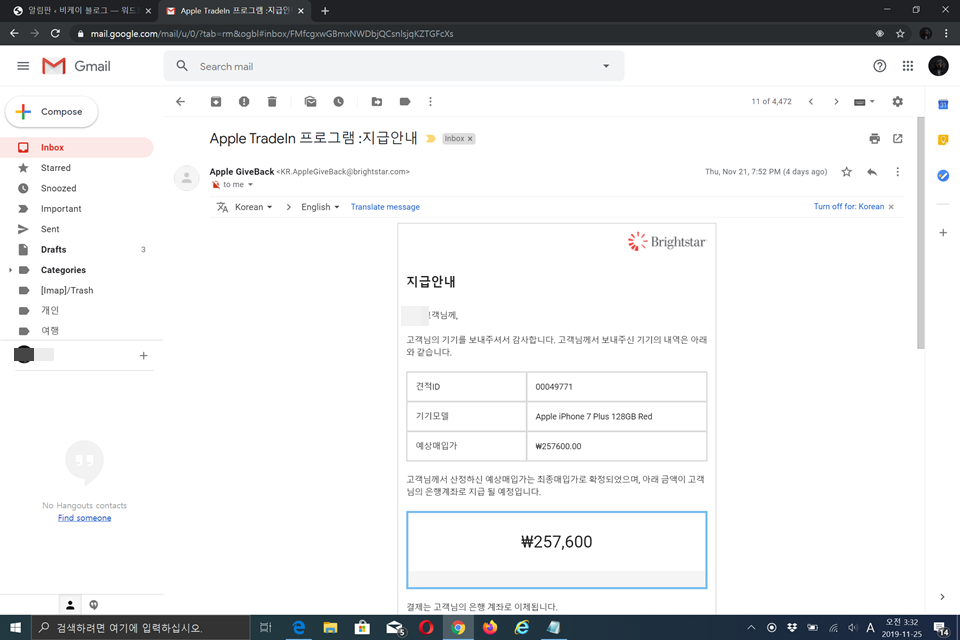This screenshot has height=640, width=960.
Task: Move email to a folder
Action: pos(377,102)
